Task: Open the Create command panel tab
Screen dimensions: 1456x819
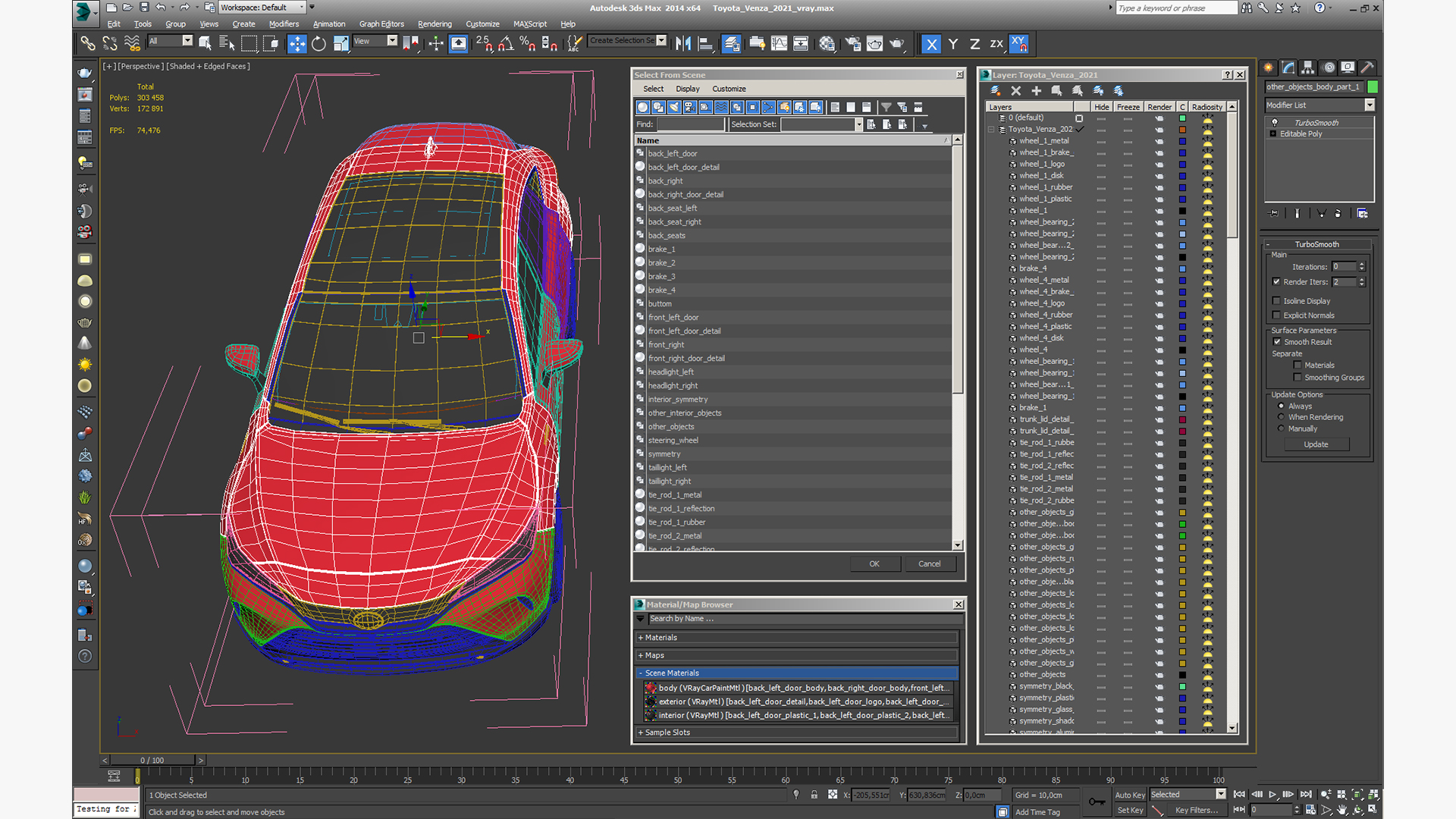Action: point(1269,67)
